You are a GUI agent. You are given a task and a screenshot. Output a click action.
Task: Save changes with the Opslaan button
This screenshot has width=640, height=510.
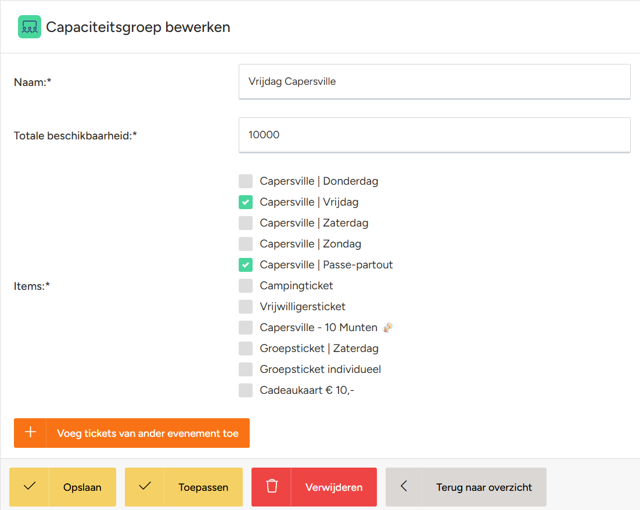tap(62, 487)
